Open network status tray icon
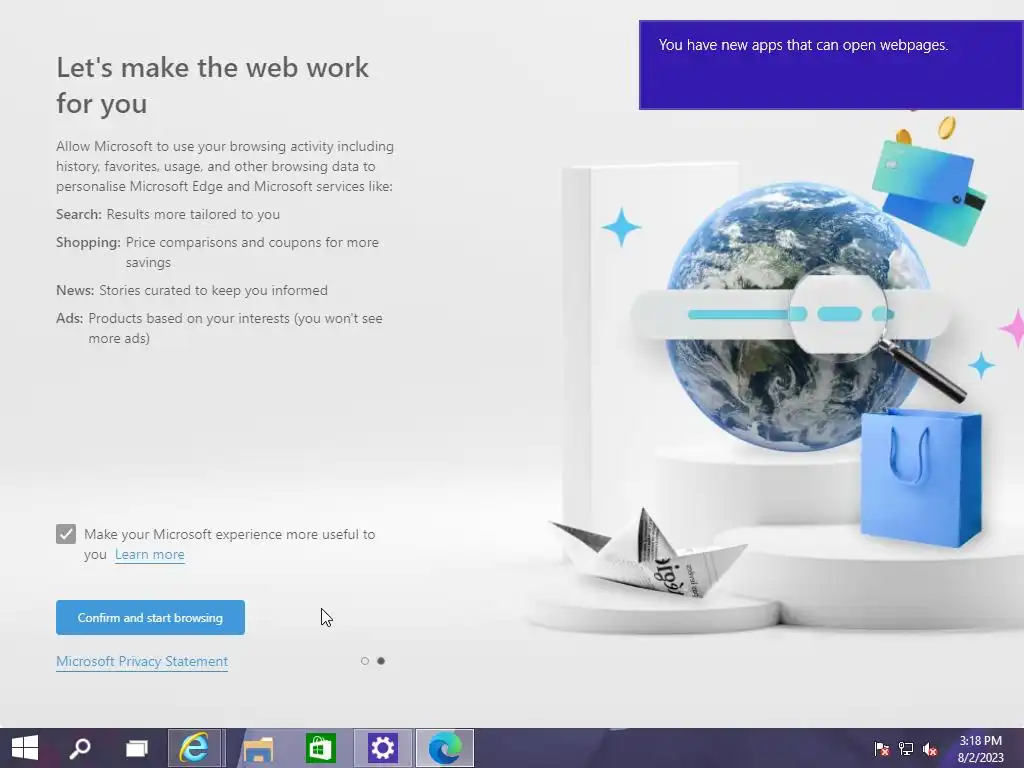This screenshot has height=768, width=1024. pos(906,748)
